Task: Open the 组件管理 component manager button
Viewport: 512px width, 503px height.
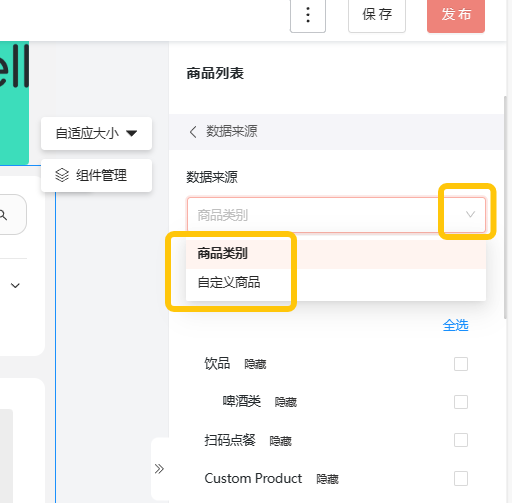Action: coord(96,175)
